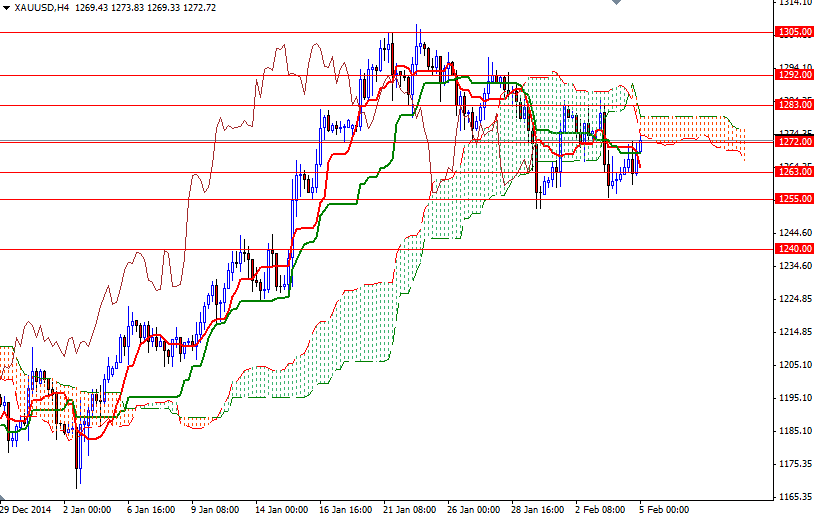This screenshot has width=814, height=516.
Task: Select the 1292.00 red price label
Action: (794, 74)
